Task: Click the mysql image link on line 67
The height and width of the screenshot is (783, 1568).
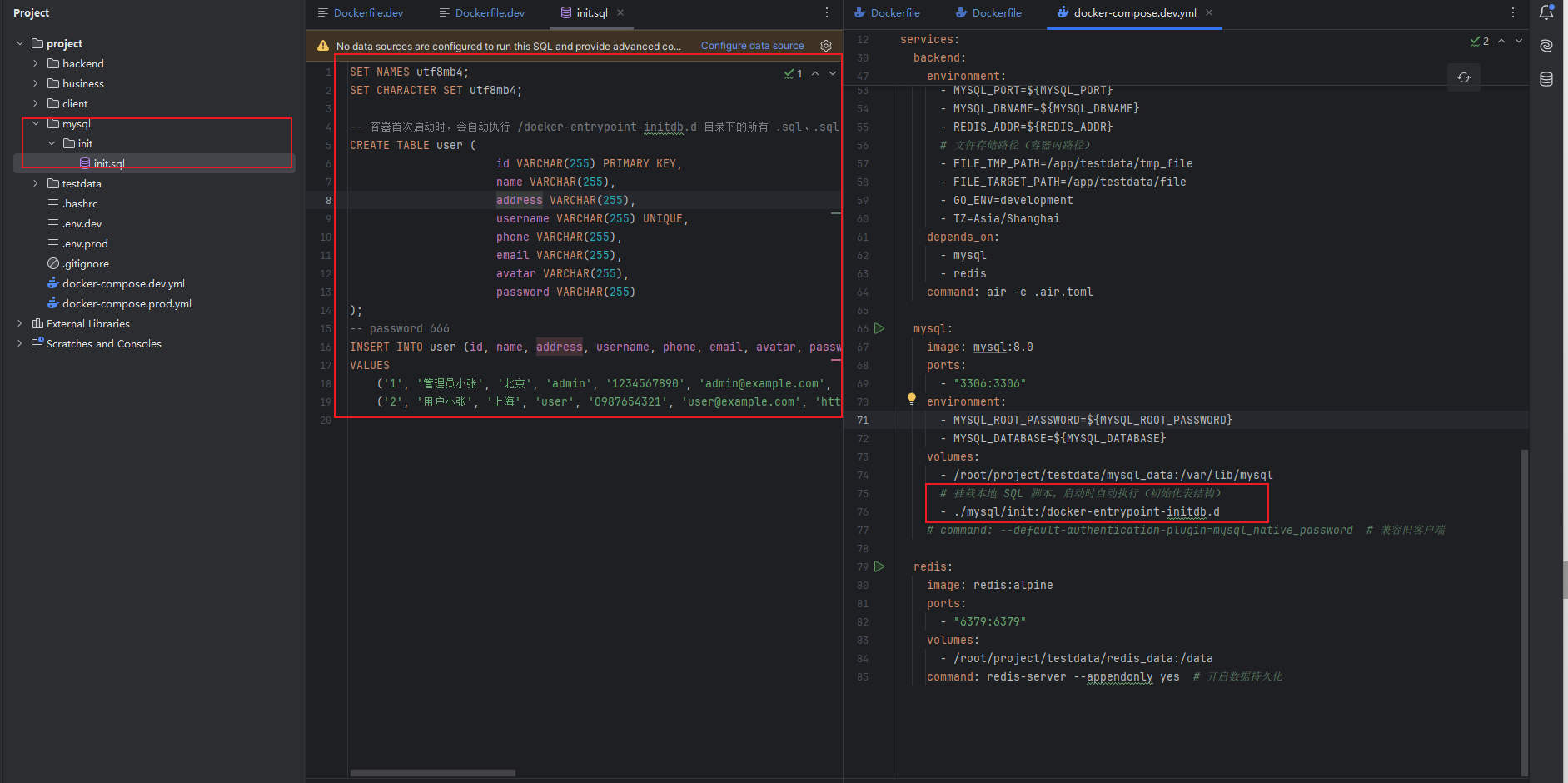Action: pos(990,347)
